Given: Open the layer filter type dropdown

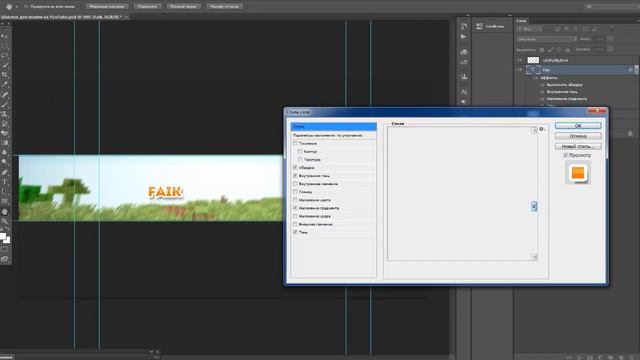Looking at the screenshot, I should [530, 29].
